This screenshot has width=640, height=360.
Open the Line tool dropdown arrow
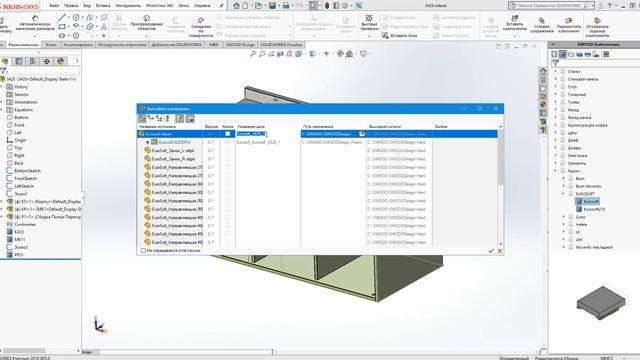(69, 18)
